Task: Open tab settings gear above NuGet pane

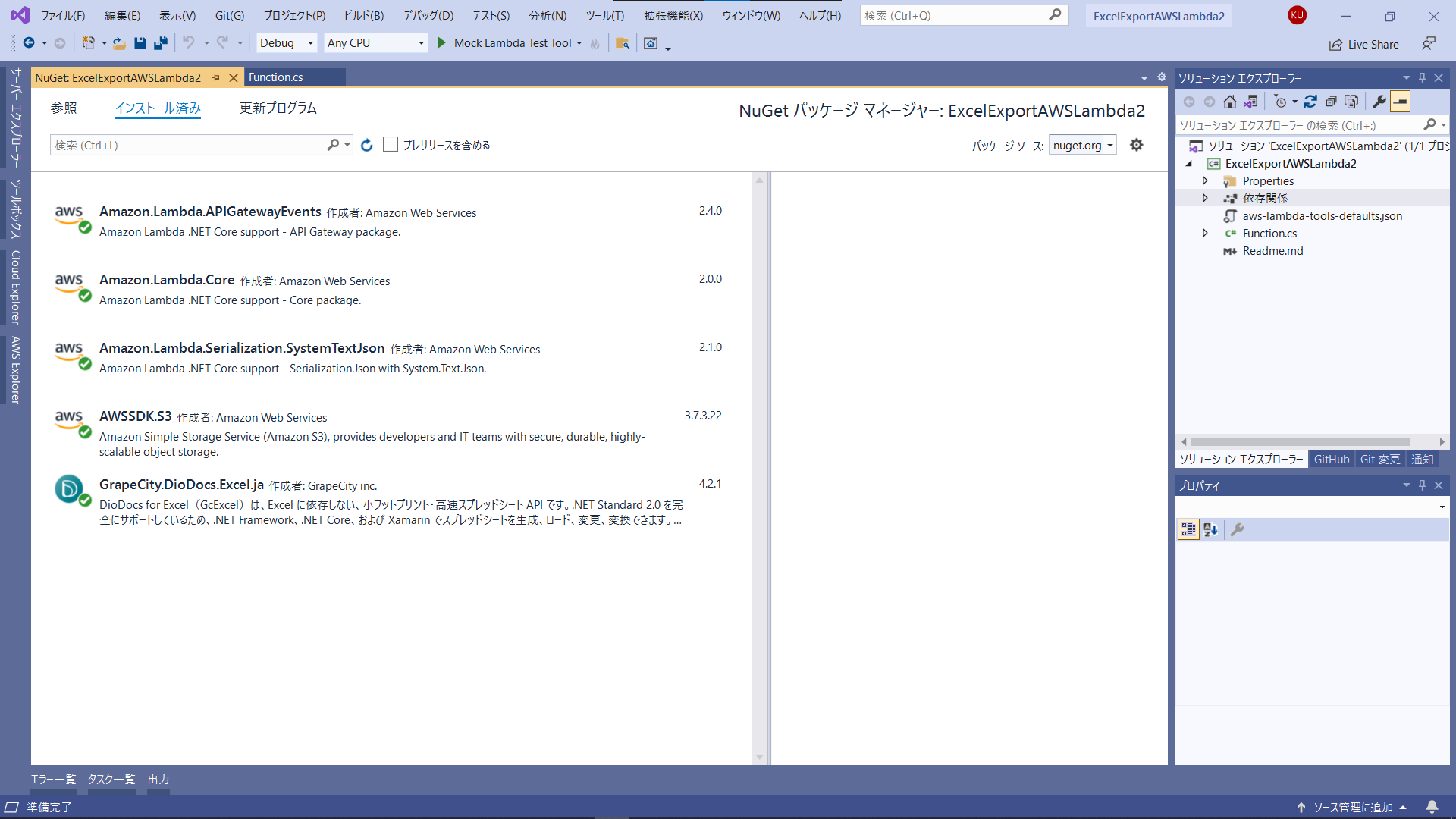Action: coord(1161,77)
